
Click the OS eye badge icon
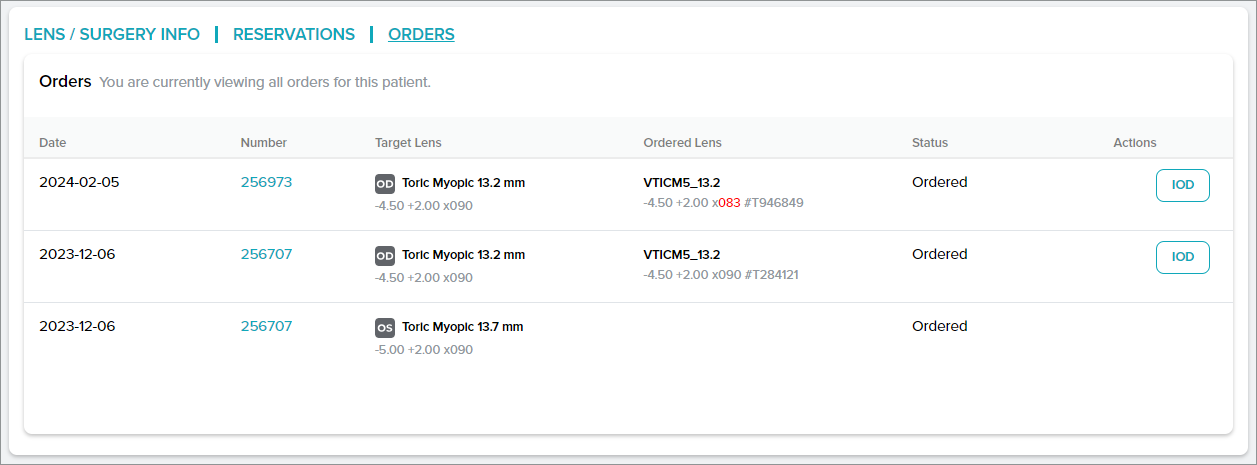click(x=385, y=328)
